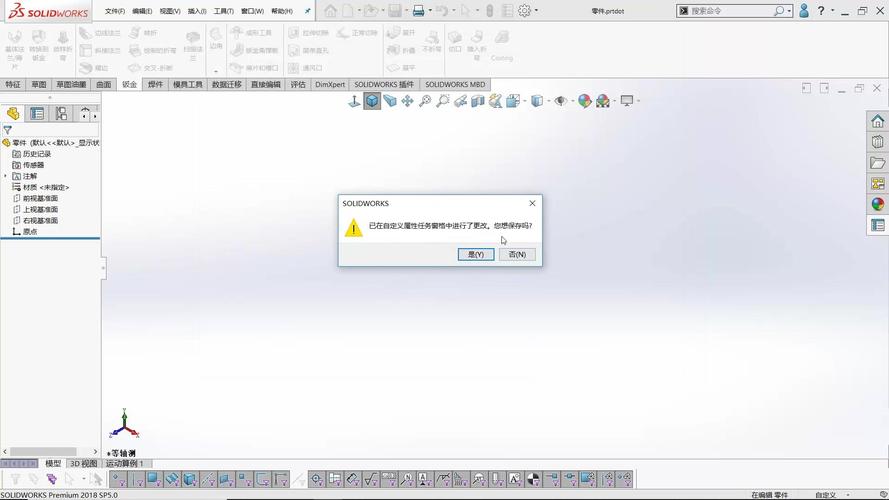Screen dimensions: 889x500
Task: Open the print dropdown arrow
Action: (x=430, y=11)
